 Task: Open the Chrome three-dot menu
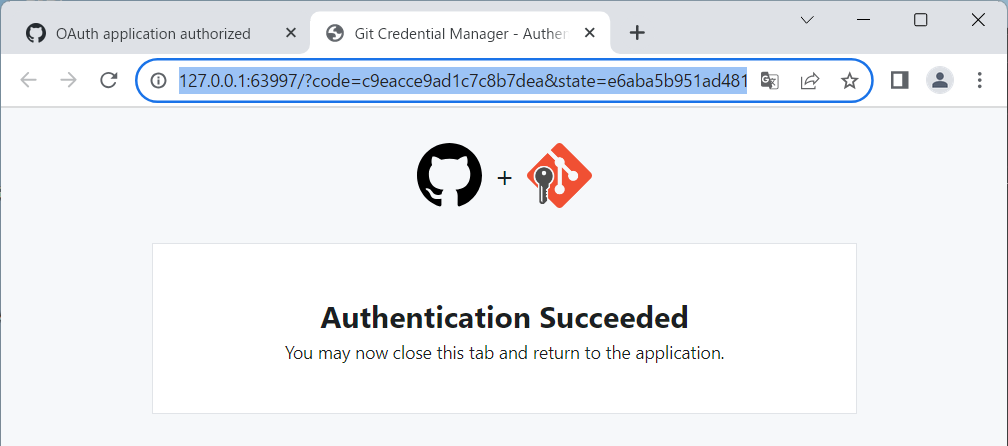(x=980, y=81)
